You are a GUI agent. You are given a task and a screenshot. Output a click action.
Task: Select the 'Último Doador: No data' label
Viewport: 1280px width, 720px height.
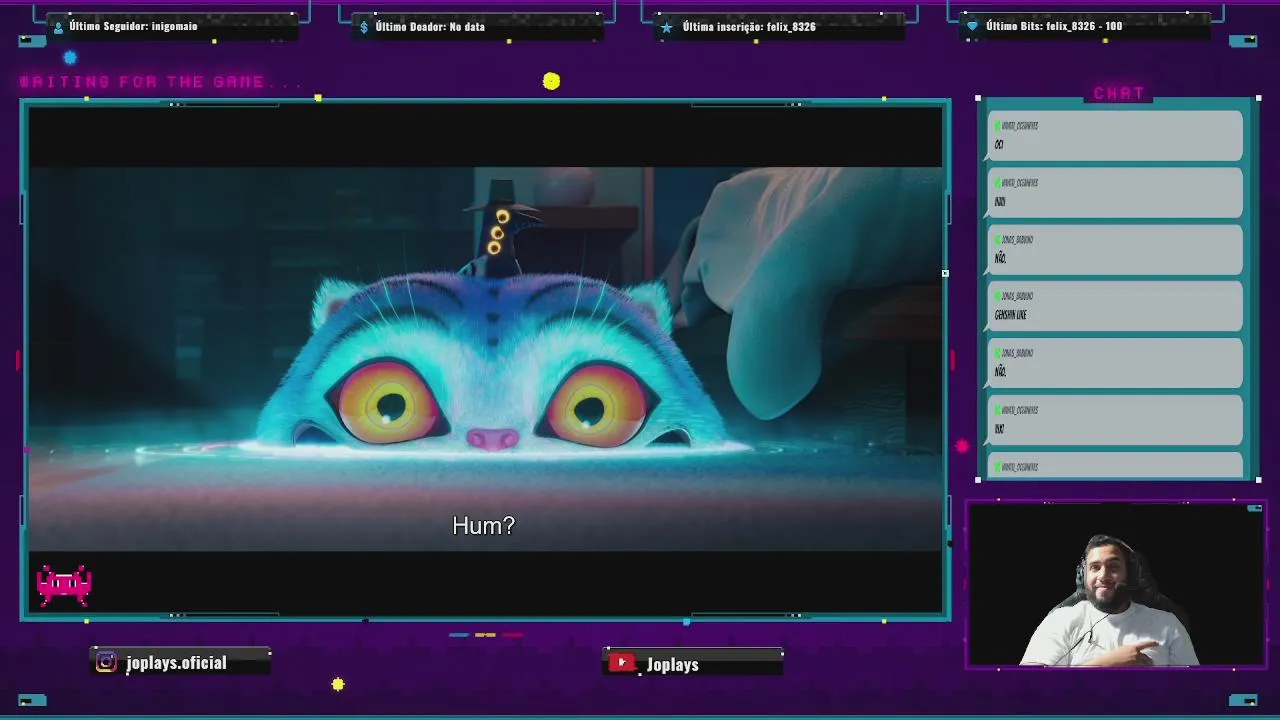(430, 27)
